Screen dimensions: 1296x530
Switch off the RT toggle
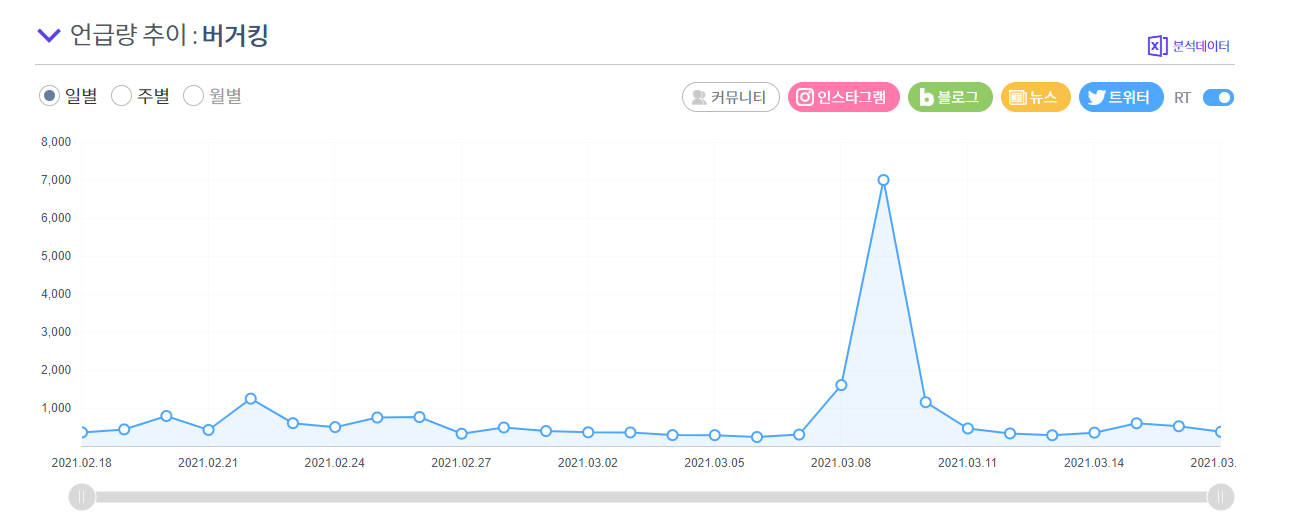1218,97
